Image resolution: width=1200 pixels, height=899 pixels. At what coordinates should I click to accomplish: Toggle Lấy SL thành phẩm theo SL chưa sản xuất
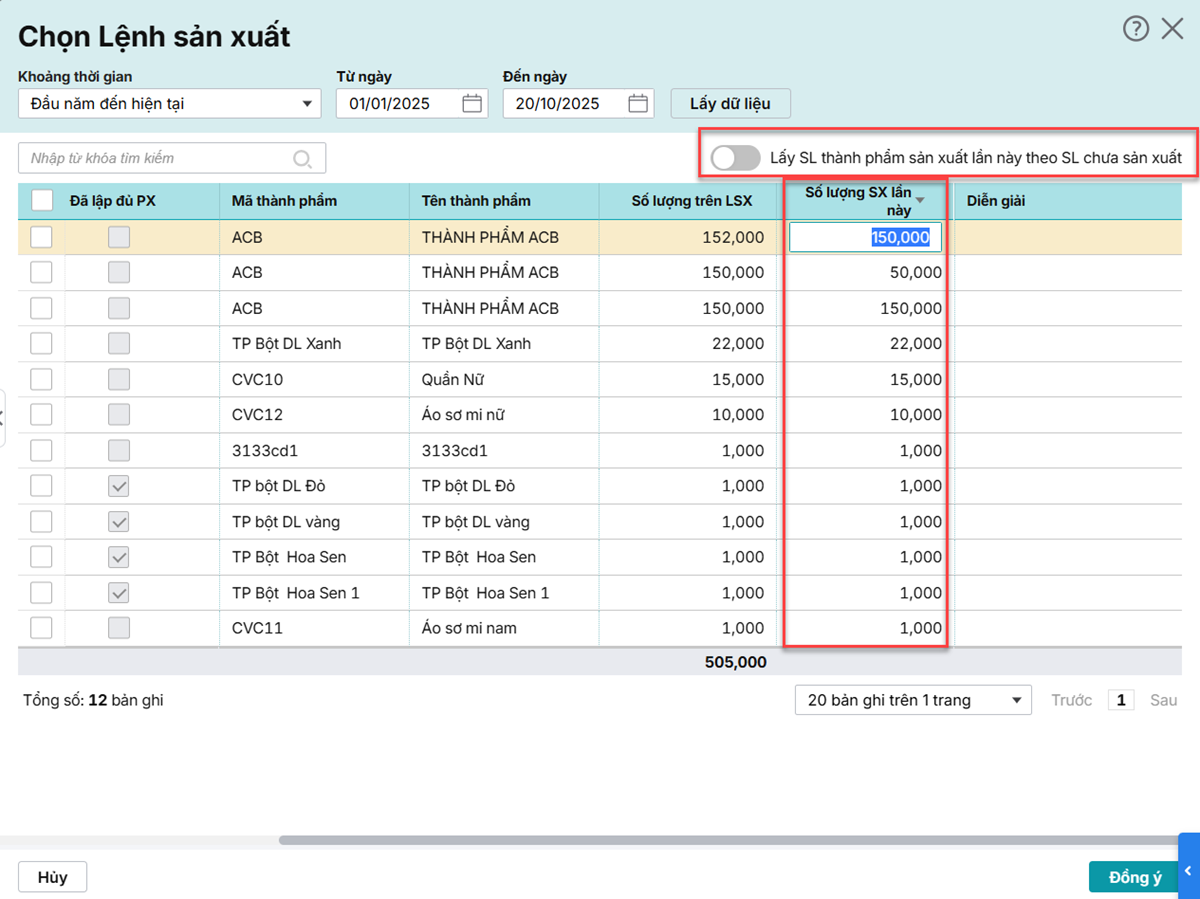coord(735,158)
